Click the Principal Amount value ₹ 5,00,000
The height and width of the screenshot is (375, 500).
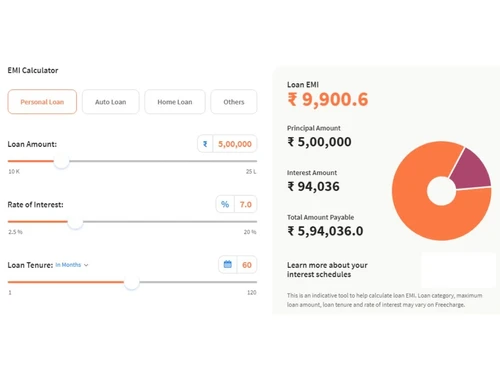(319, 142)
